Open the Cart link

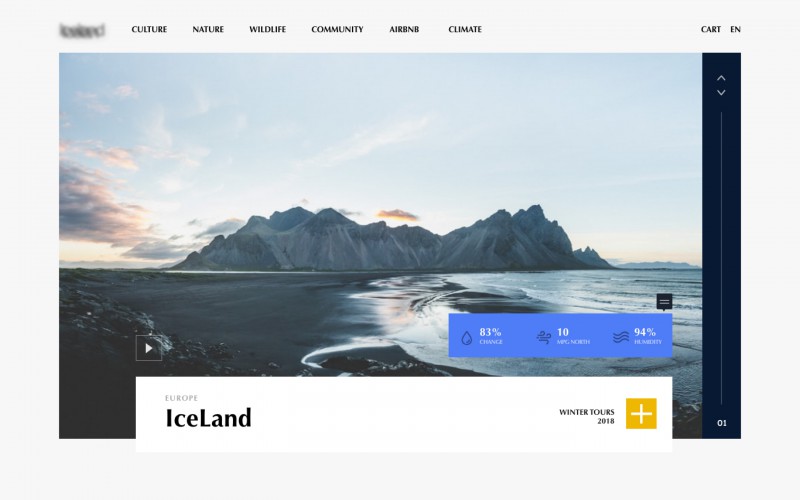[x=711, y=30]
